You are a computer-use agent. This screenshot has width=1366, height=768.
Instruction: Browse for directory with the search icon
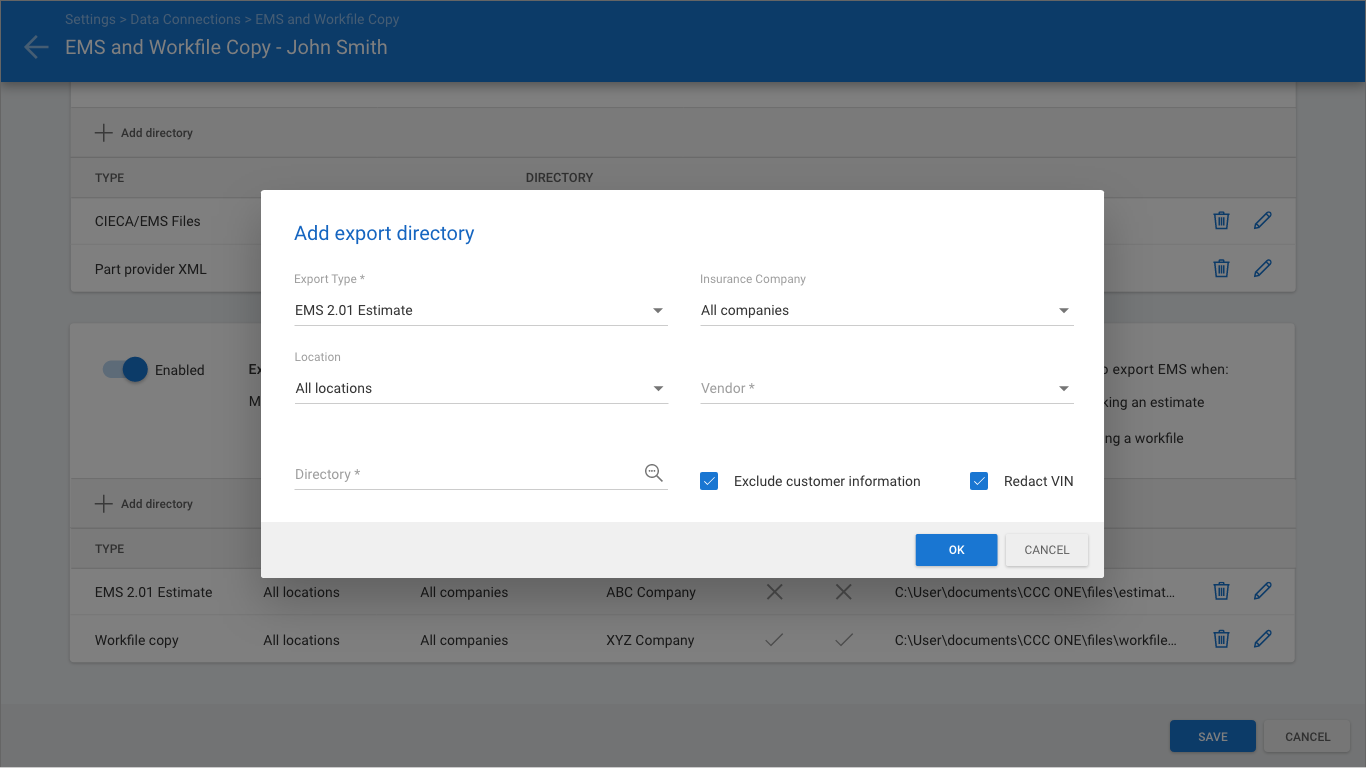(x=654, y=473)
